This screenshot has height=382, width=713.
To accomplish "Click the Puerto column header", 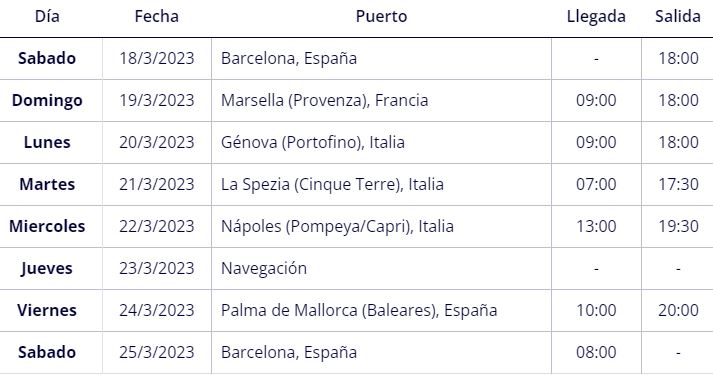I will [381, 16].
